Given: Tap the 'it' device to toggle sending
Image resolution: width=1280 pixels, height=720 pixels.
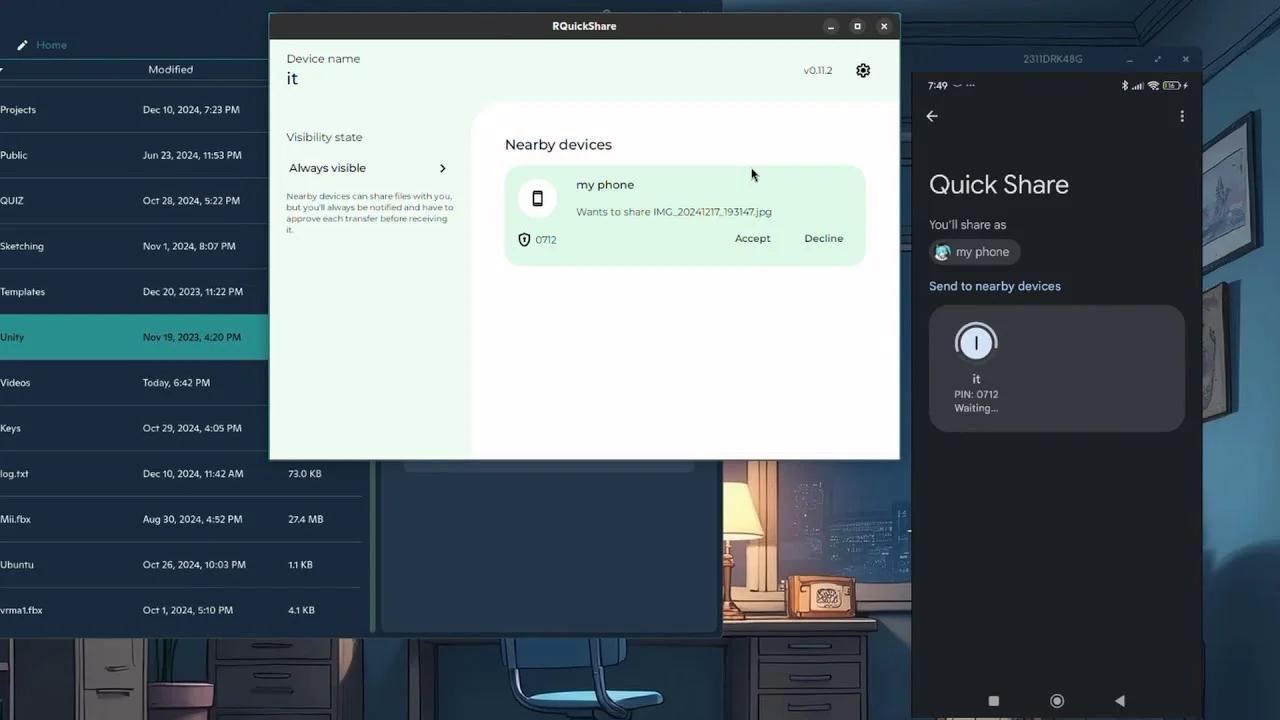Looking at the screenshot, I should [1056, 367].
